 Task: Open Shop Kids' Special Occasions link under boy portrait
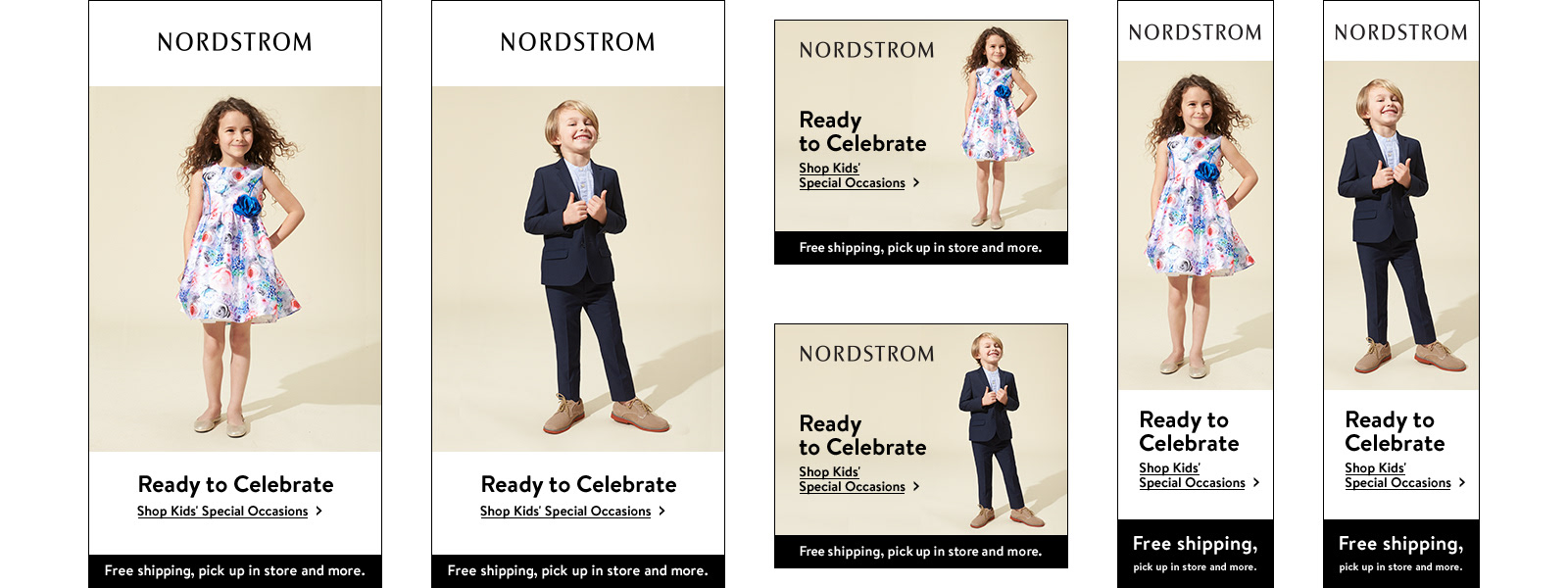pos(565,512)
